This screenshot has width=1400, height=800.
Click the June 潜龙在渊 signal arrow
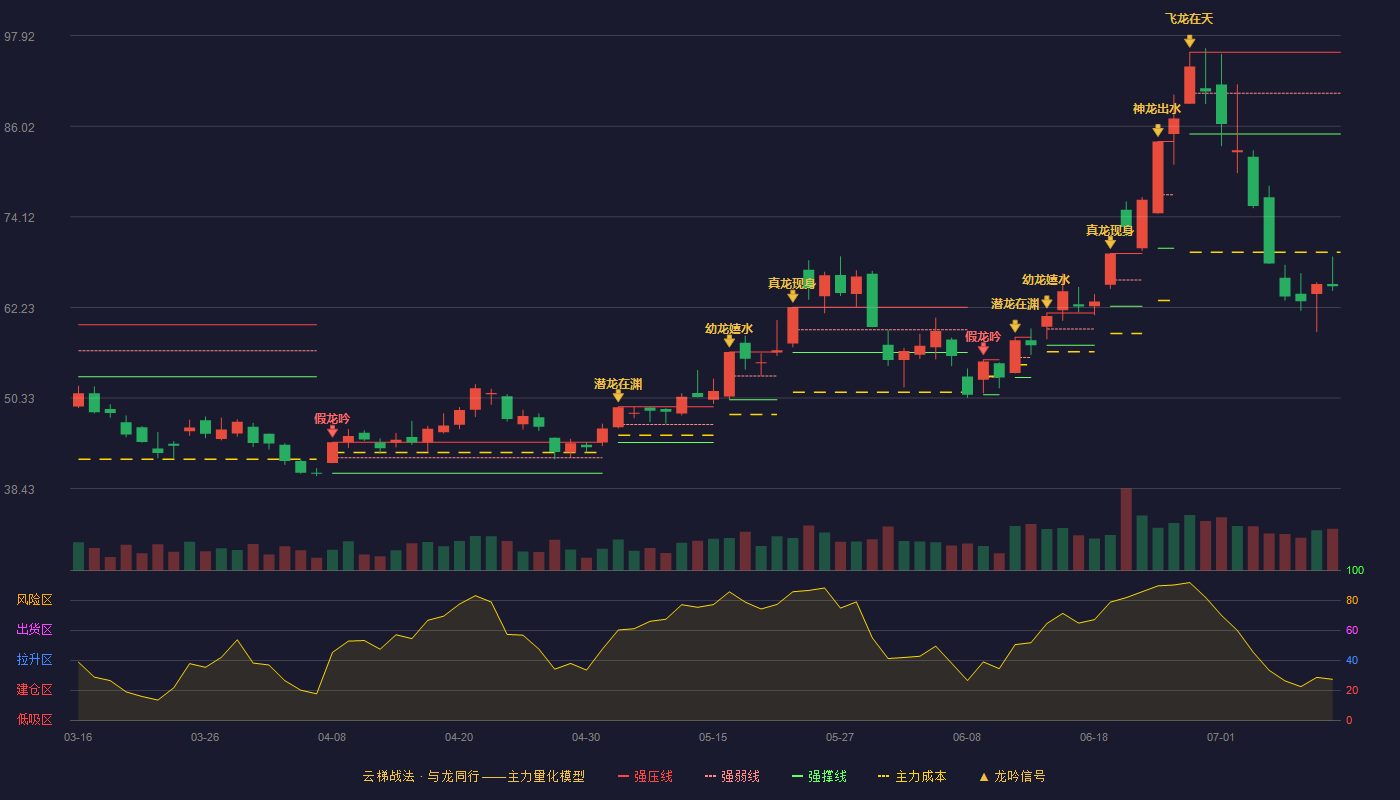1015,326
